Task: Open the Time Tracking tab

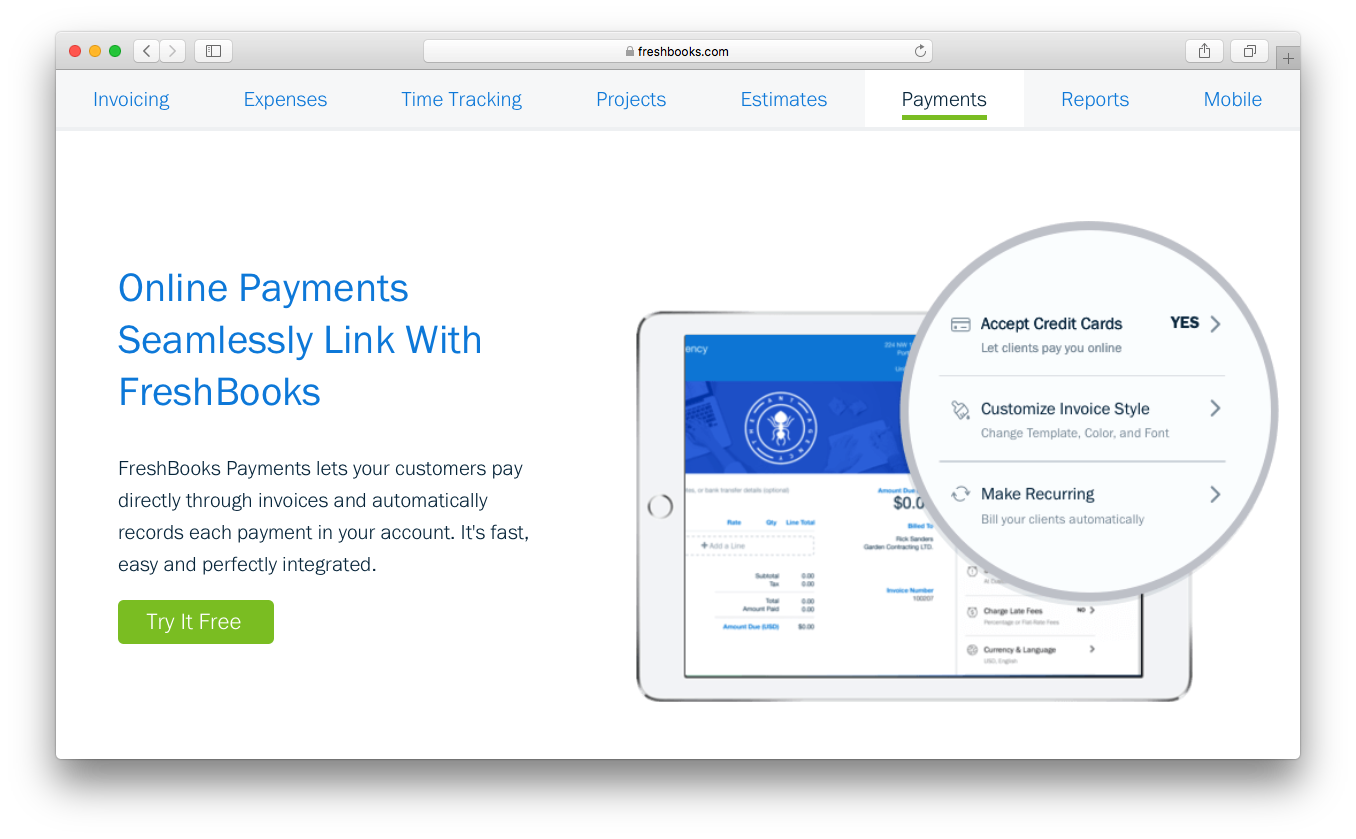Action: coord(461,99)
